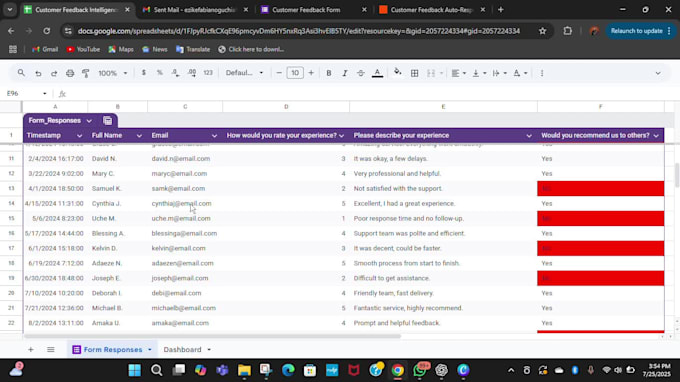Image resolution: width=680 pixels, height=382 pixels.
Task: Decrease font size with minus button
Action: [x=279, y=73]
